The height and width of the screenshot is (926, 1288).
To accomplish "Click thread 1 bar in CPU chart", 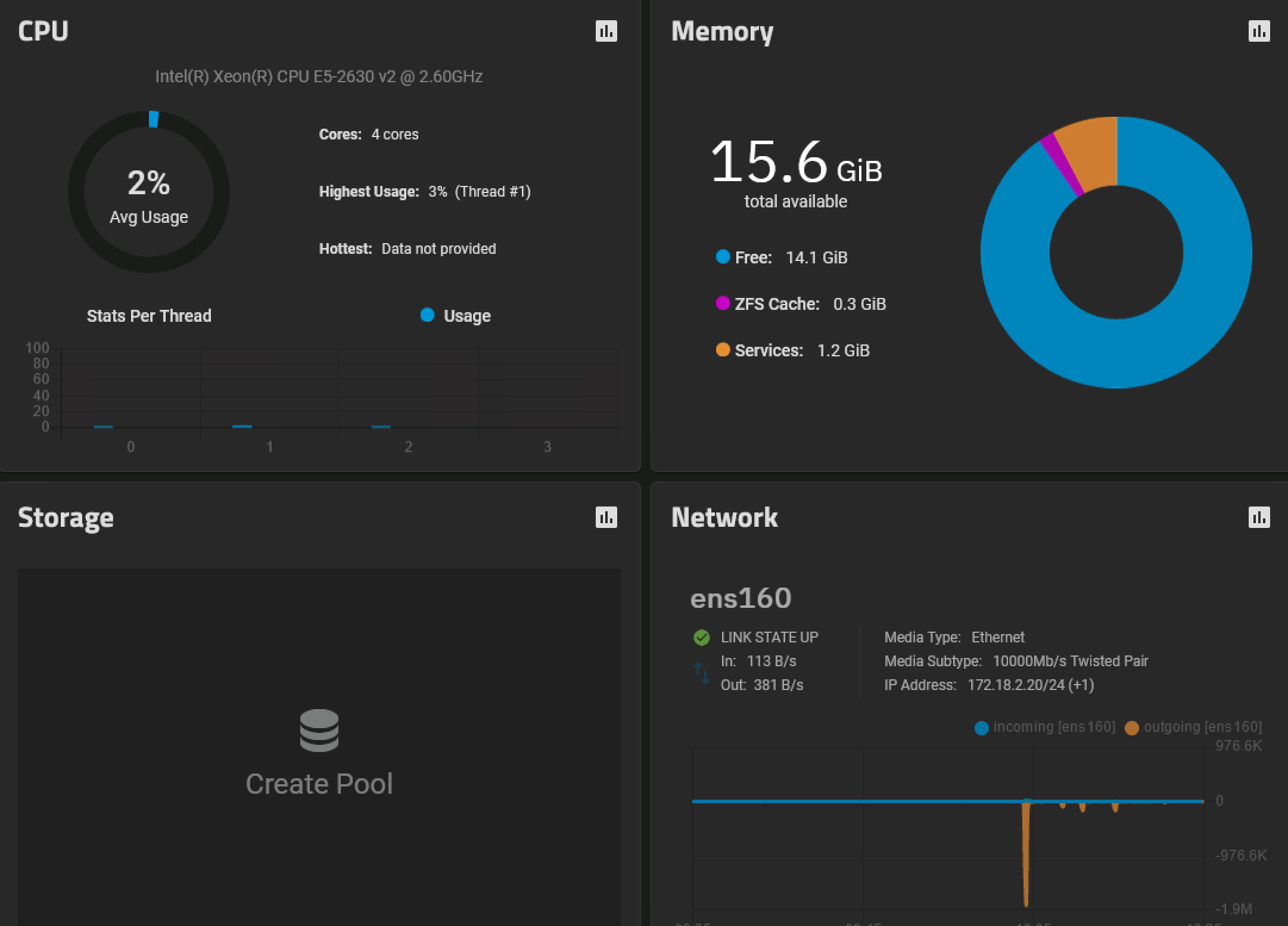I will [x=242, y=427].
